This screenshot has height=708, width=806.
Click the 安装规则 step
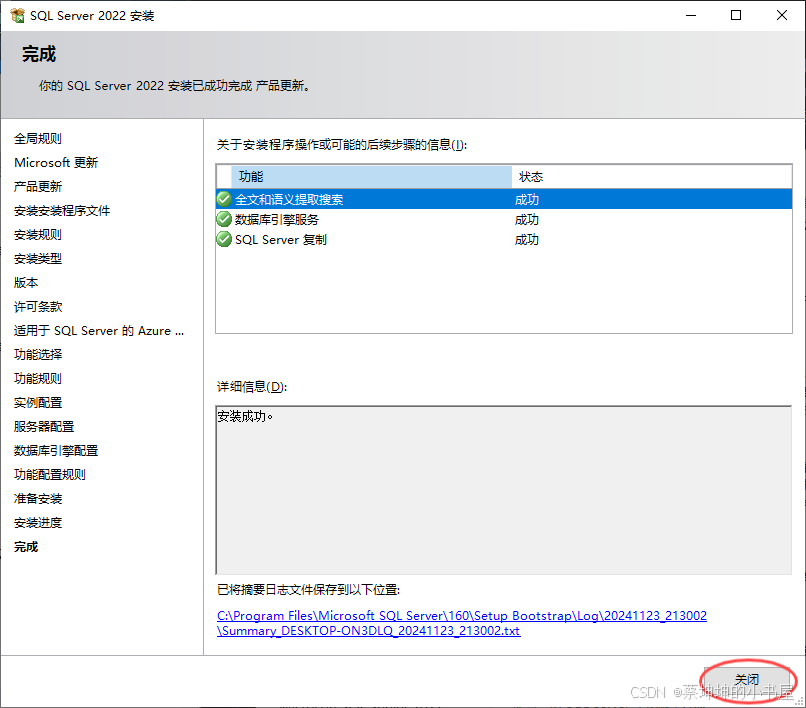pyautogui.click(x=38, y=234)
